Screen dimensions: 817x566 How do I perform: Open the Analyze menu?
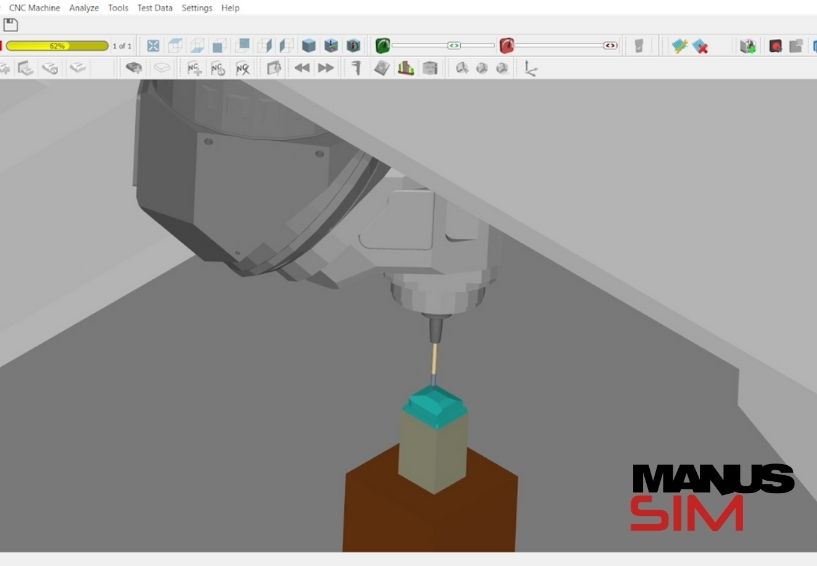point(84,8)
